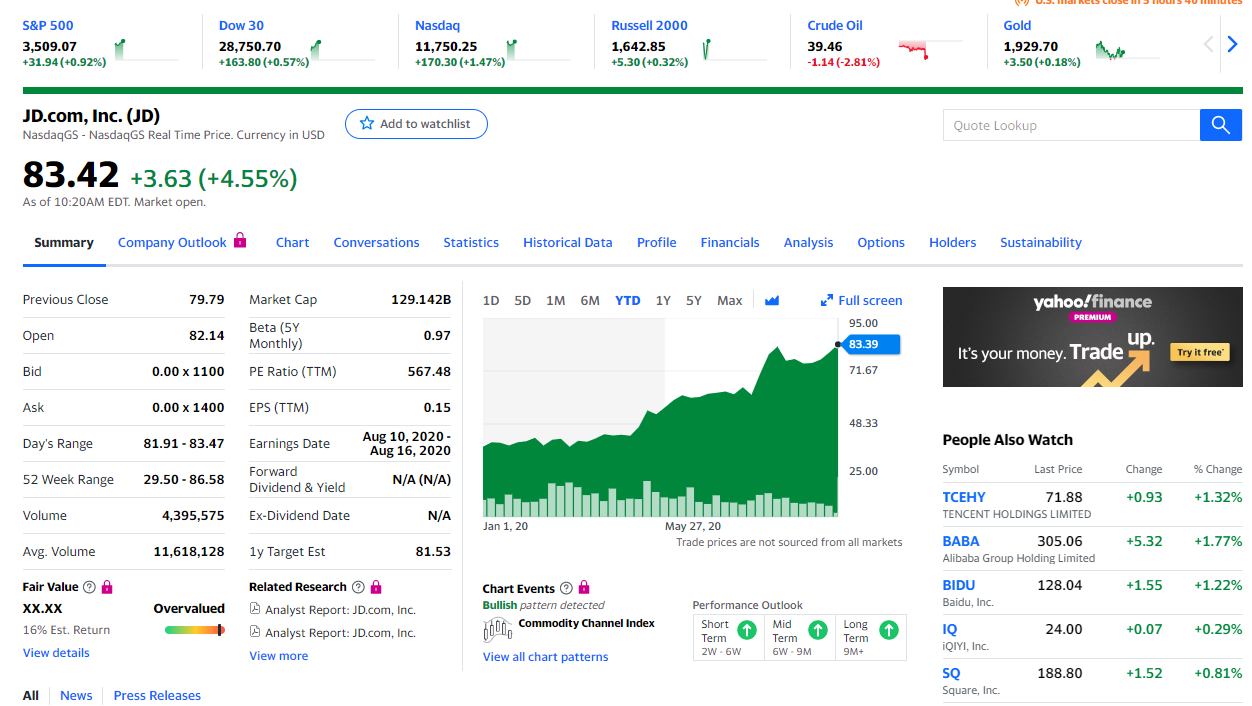Go to the Financials tab
This screenshot has width=1252, height=706.
(729, 243)
